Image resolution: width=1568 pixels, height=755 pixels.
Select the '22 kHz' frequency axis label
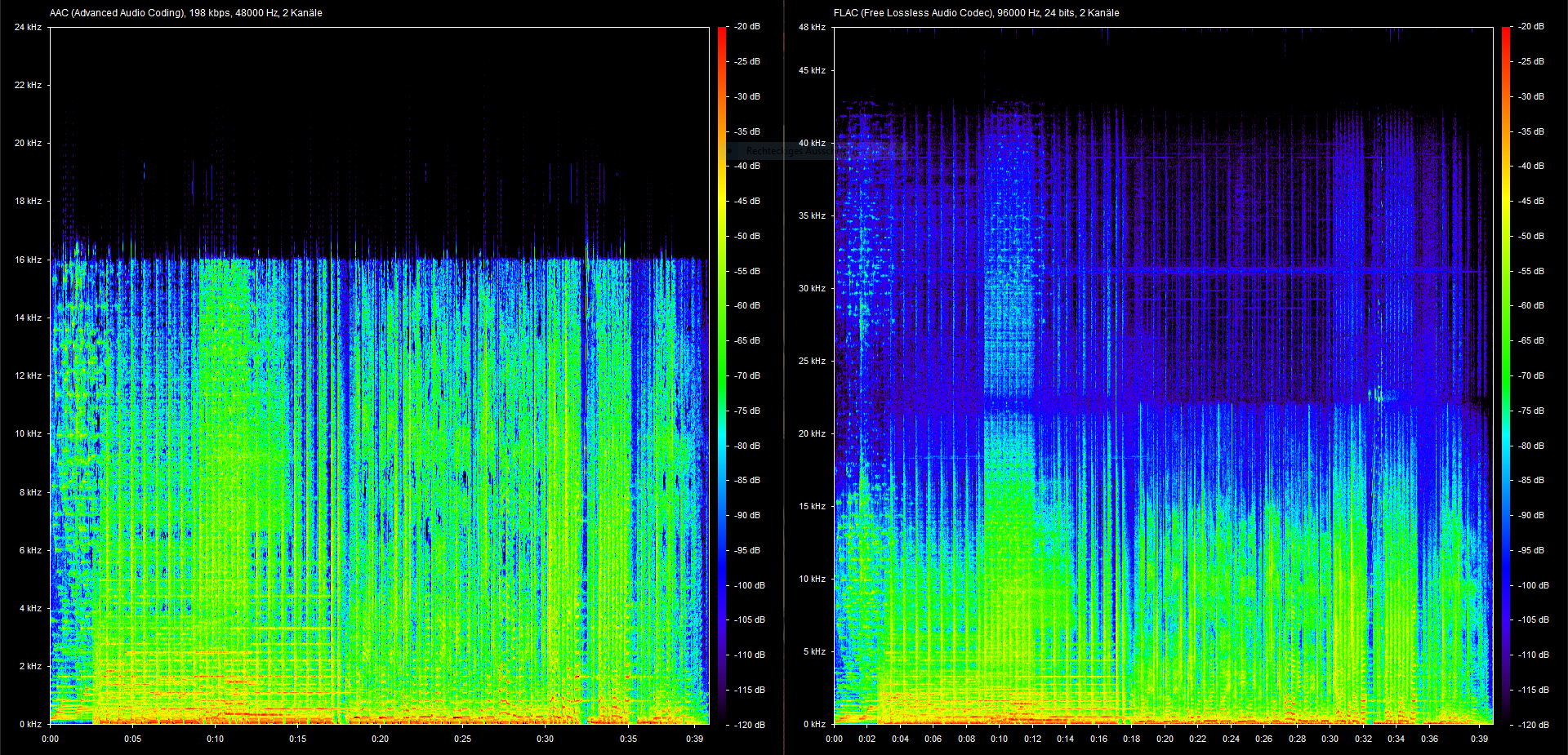[28, 85]
